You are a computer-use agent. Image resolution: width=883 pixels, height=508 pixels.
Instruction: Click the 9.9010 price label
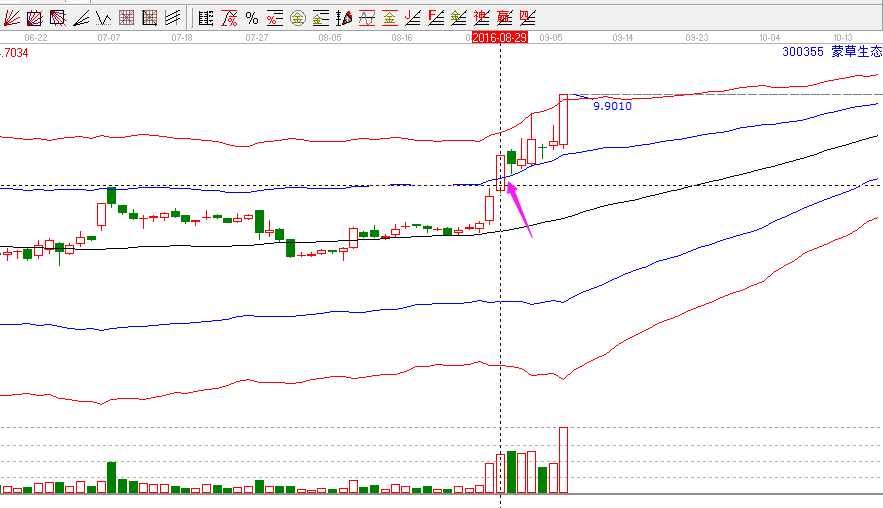pos(612,105)
